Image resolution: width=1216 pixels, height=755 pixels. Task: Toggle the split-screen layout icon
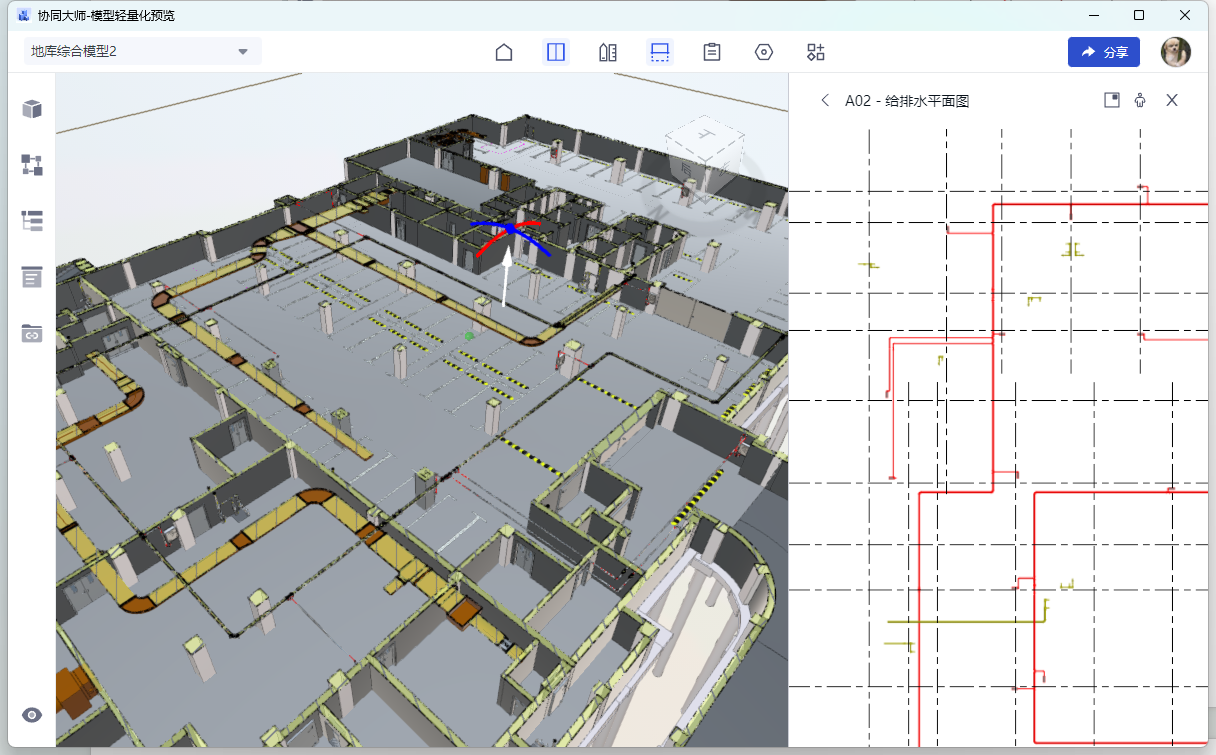(556, 52)
